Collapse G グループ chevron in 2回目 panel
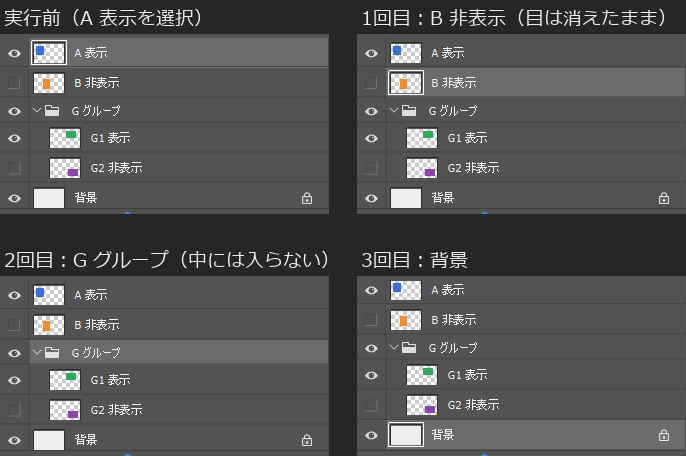 [x=37, y=352]
